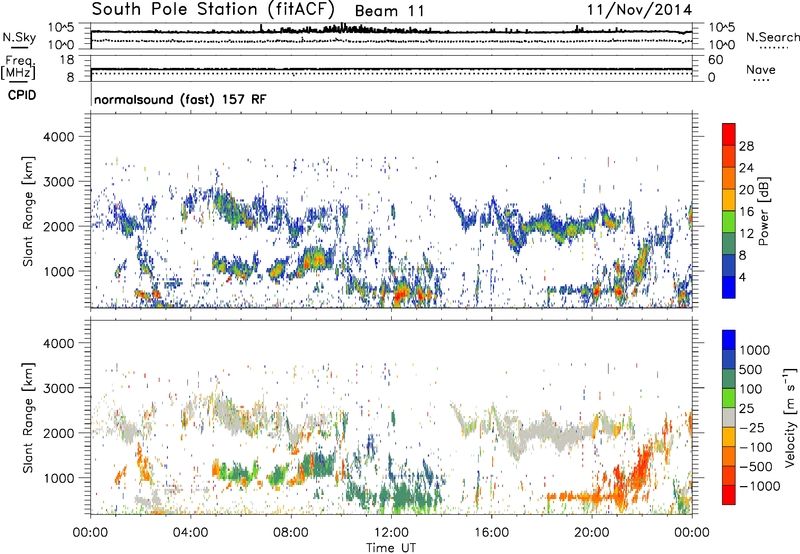Click the 10^0 tick beside N.Search
800x554 pixels.
722,45
